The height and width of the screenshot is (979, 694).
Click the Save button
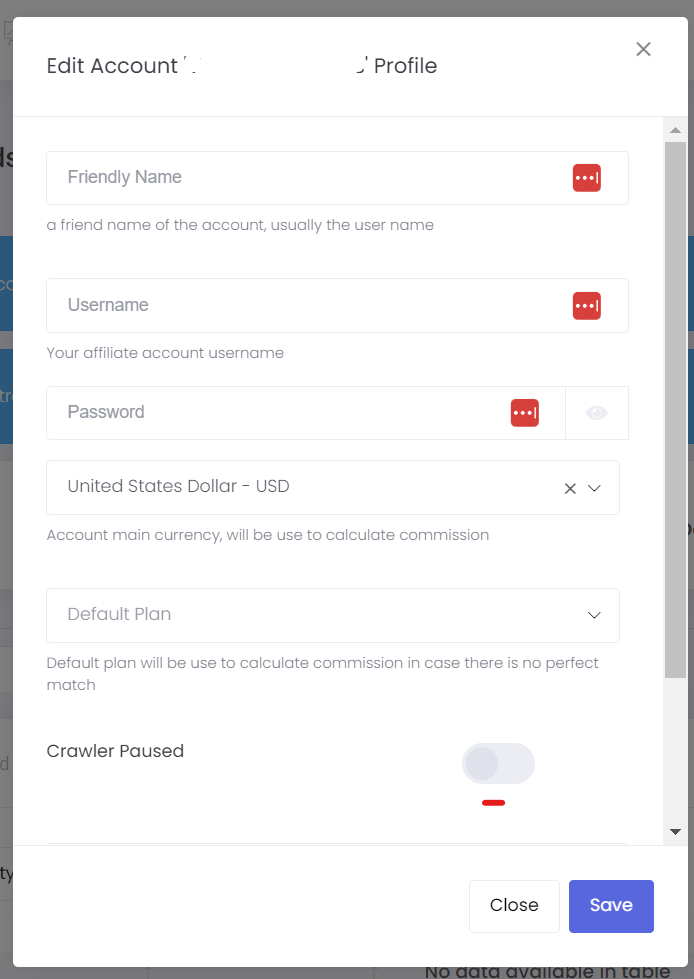(611, 906)
